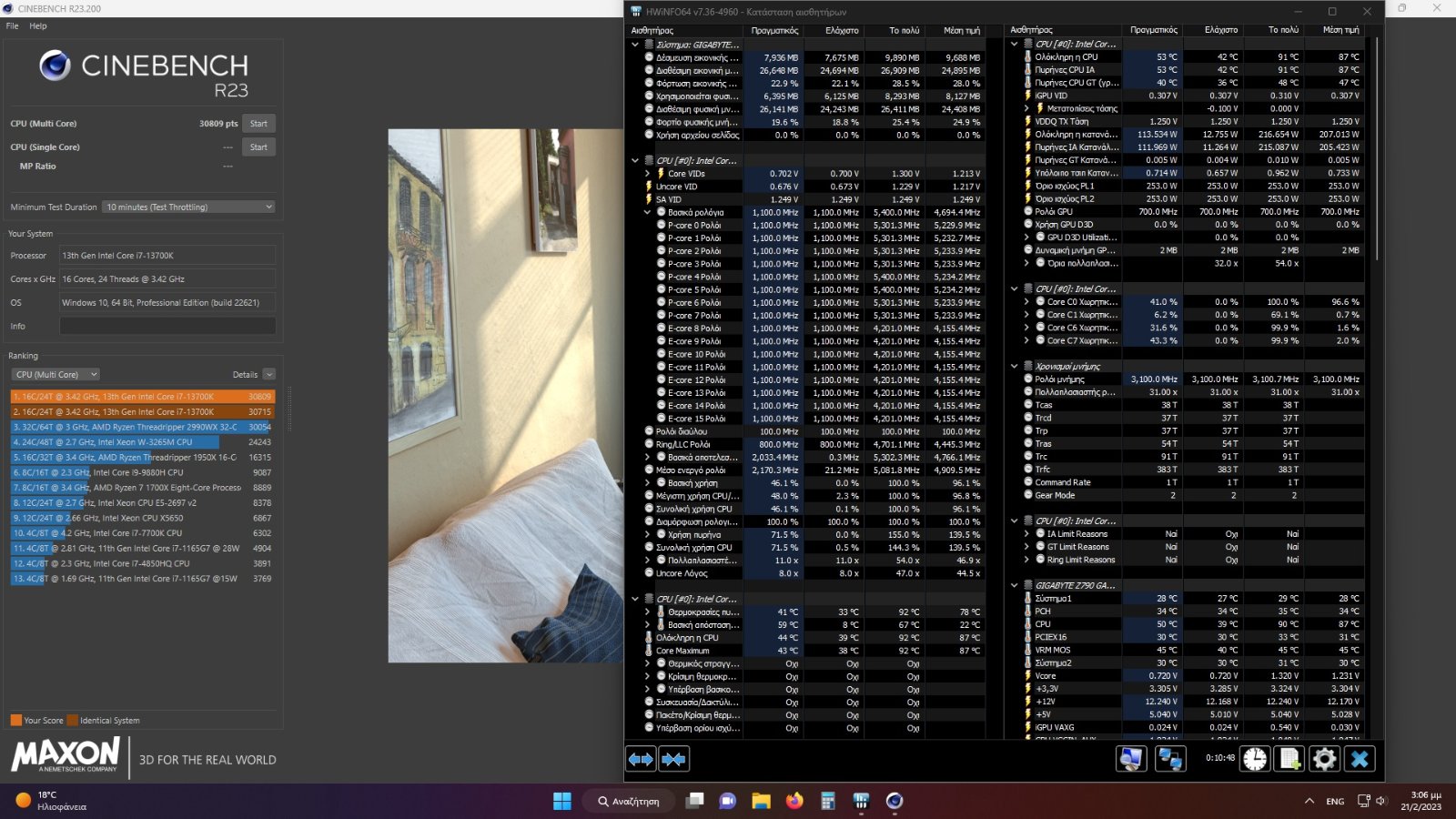Select the Ryzen 7 1700X ranking row

pyautogui.click(x=142, y=488)
